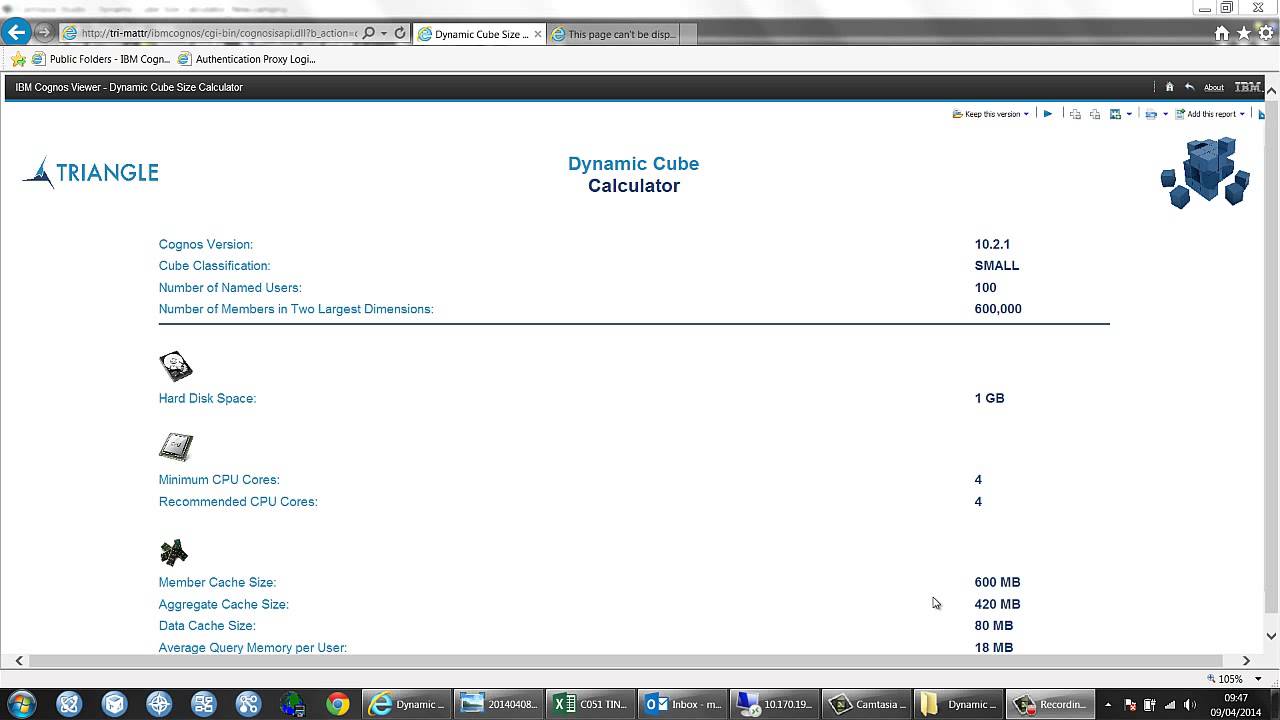The width and height of the screenshot is (1280, 720).
Task: Select the "Cognos Version:" label
Action: point(205,244)
